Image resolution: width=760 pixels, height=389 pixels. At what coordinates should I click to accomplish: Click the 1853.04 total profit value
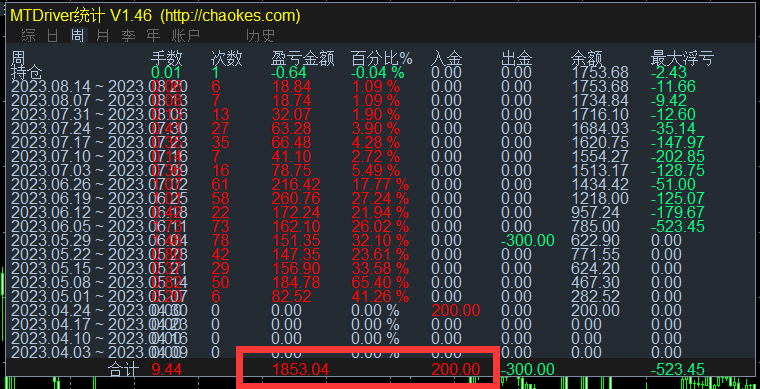pyautogui.click(x=301, y=370)
